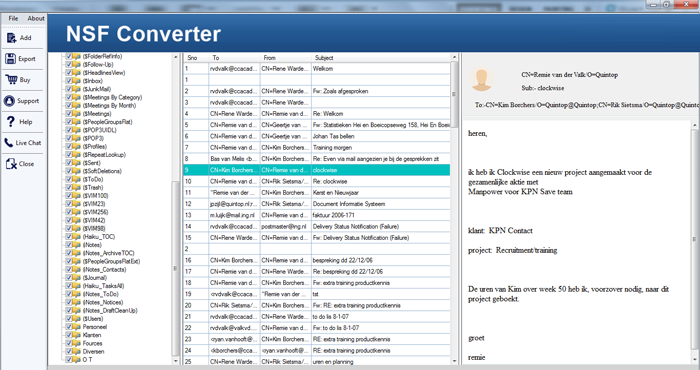Click the ($Trash) folder icon
The height and width of the screenshot is (370, 700).
click(77, 187)
